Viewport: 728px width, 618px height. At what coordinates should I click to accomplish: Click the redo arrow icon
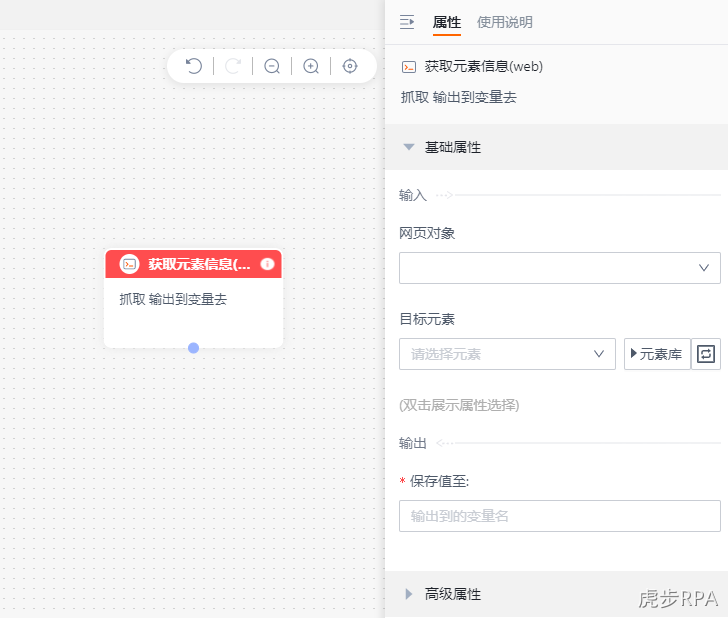tap(233, 66)
